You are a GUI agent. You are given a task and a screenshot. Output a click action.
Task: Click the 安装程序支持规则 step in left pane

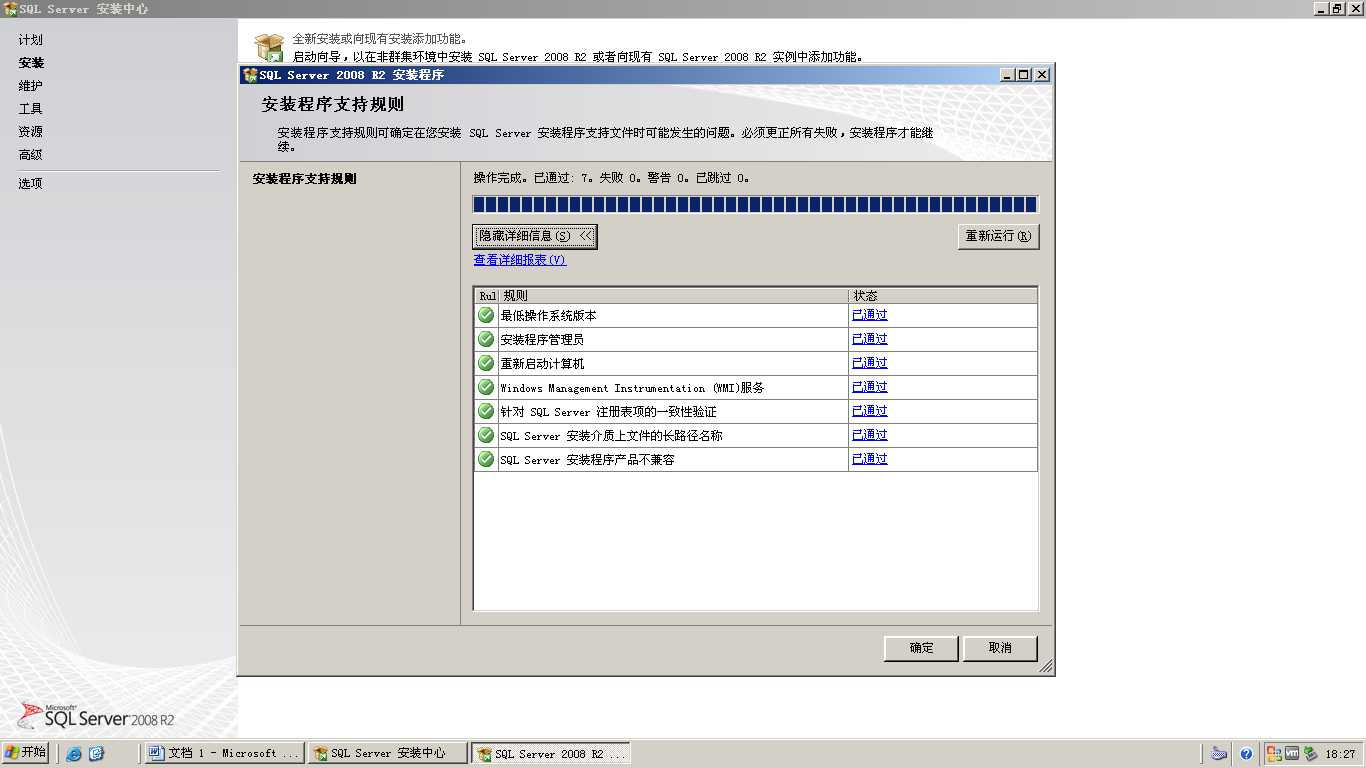tap(305, 179)
